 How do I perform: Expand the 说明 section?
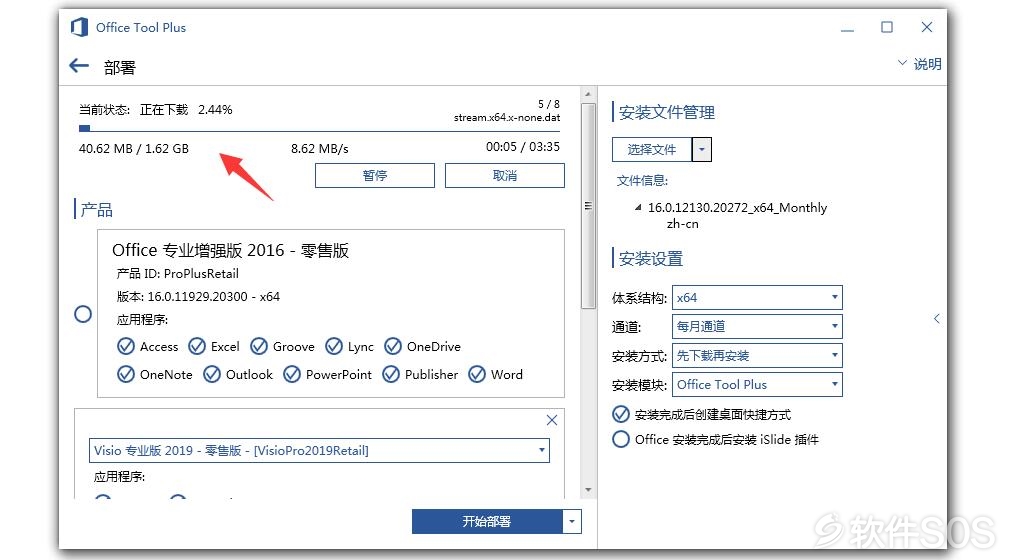tap(920, 64)
